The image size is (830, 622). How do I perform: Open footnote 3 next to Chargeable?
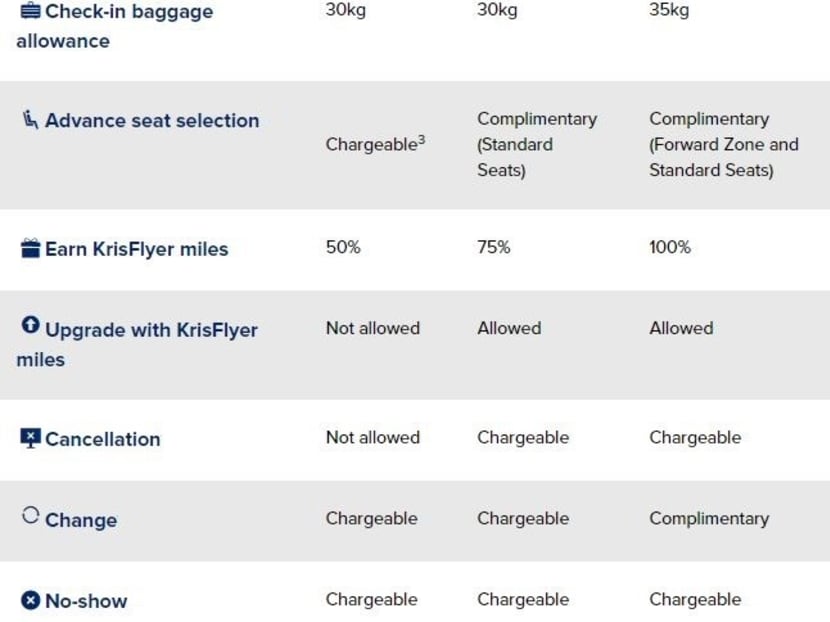coord(421,140)
